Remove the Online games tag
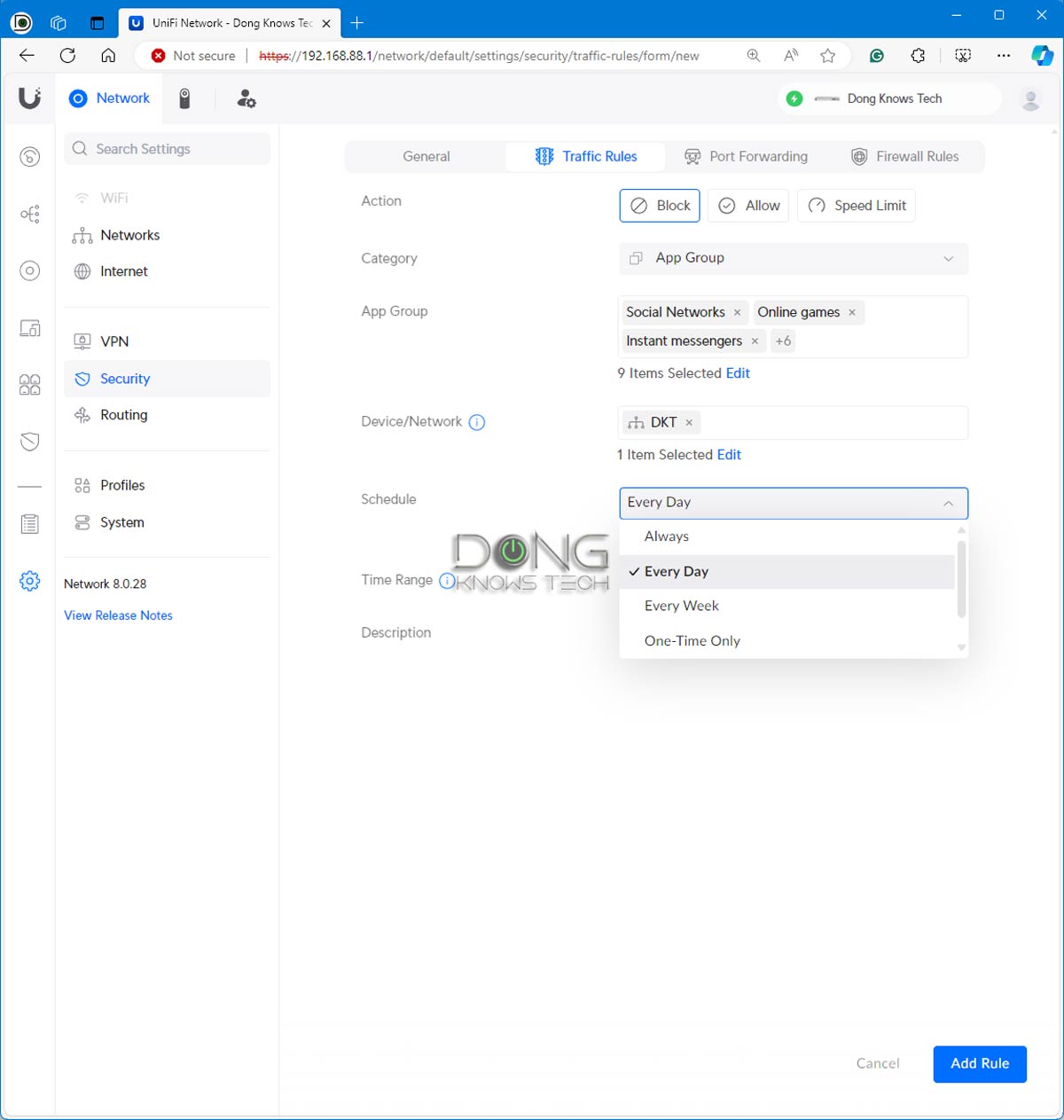Screen dimensions: 1064x1120 pyautogui.click(x=852, y=312)
